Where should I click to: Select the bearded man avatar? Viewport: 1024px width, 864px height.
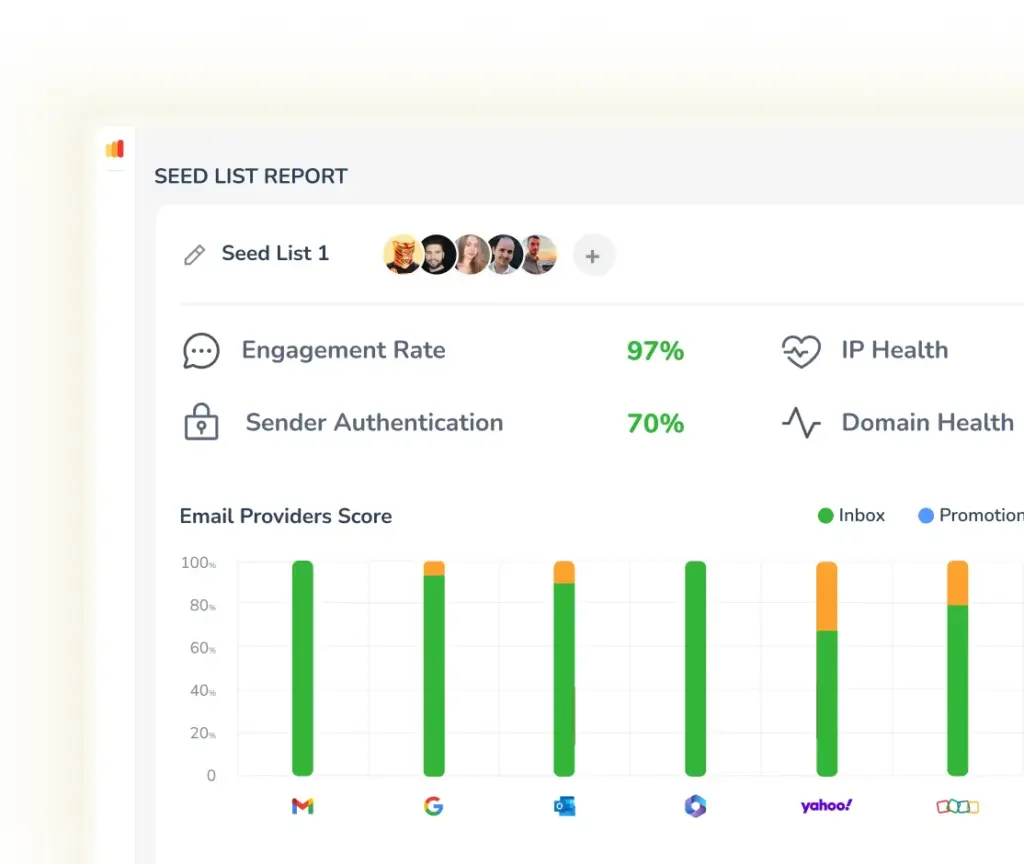click(438, 255)
